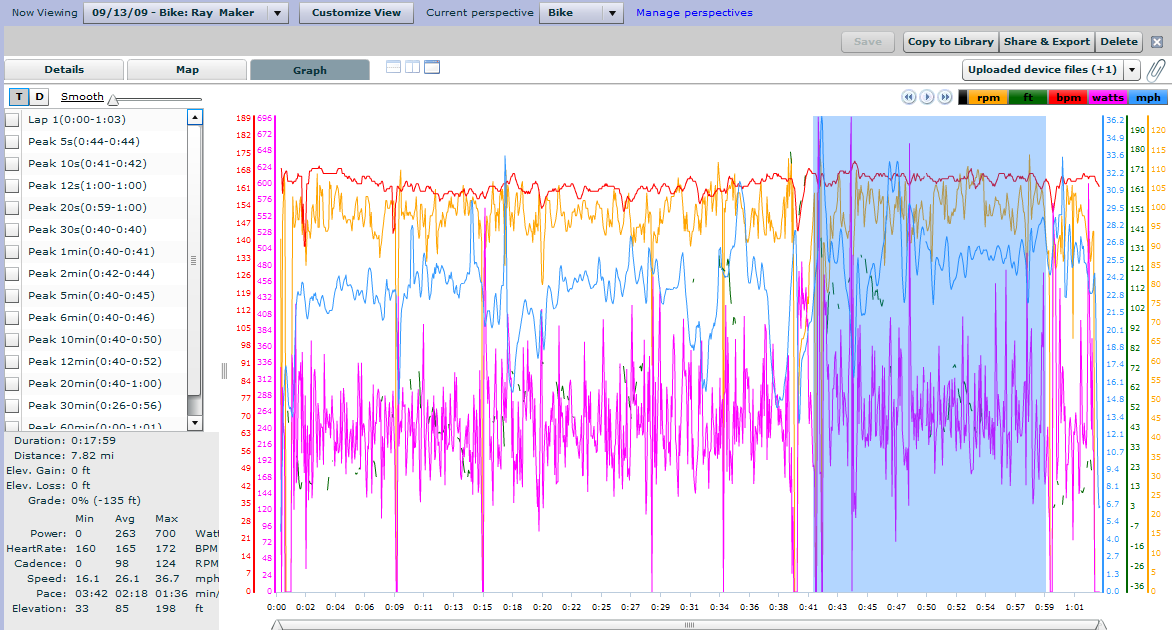This screenshot has height=630, width=1172.
Task: Start graph playback with play icon
Action: (927, 97)
